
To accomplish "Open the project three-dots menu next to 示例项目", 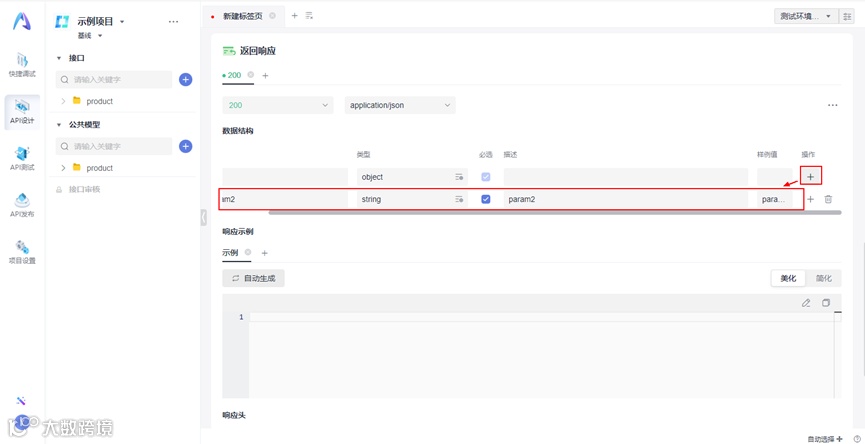I will click(x=173, y=22).
